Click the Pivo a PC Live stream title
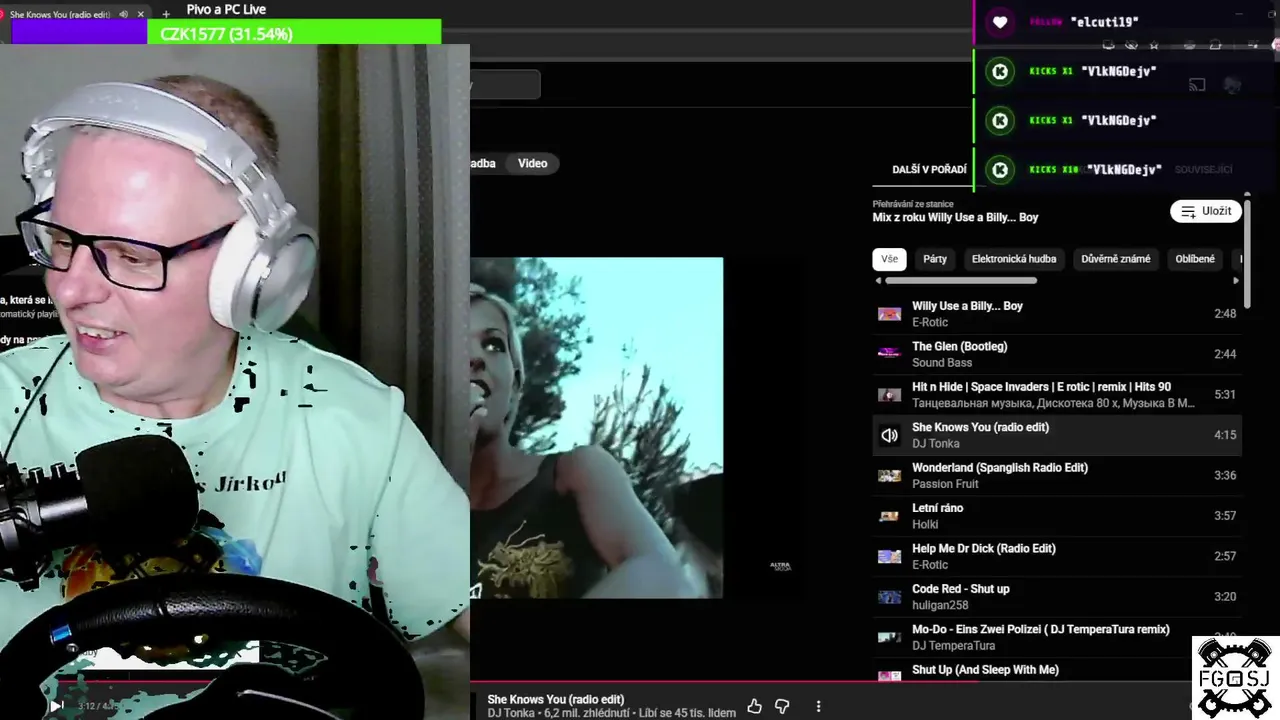1280x720 pixels. point(226,10)
